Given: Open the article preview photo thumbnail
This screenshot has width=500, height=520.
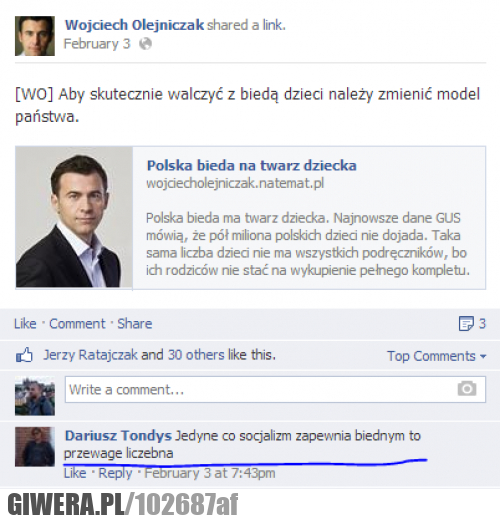Looking at the screenshot, I should coord(74,217).
